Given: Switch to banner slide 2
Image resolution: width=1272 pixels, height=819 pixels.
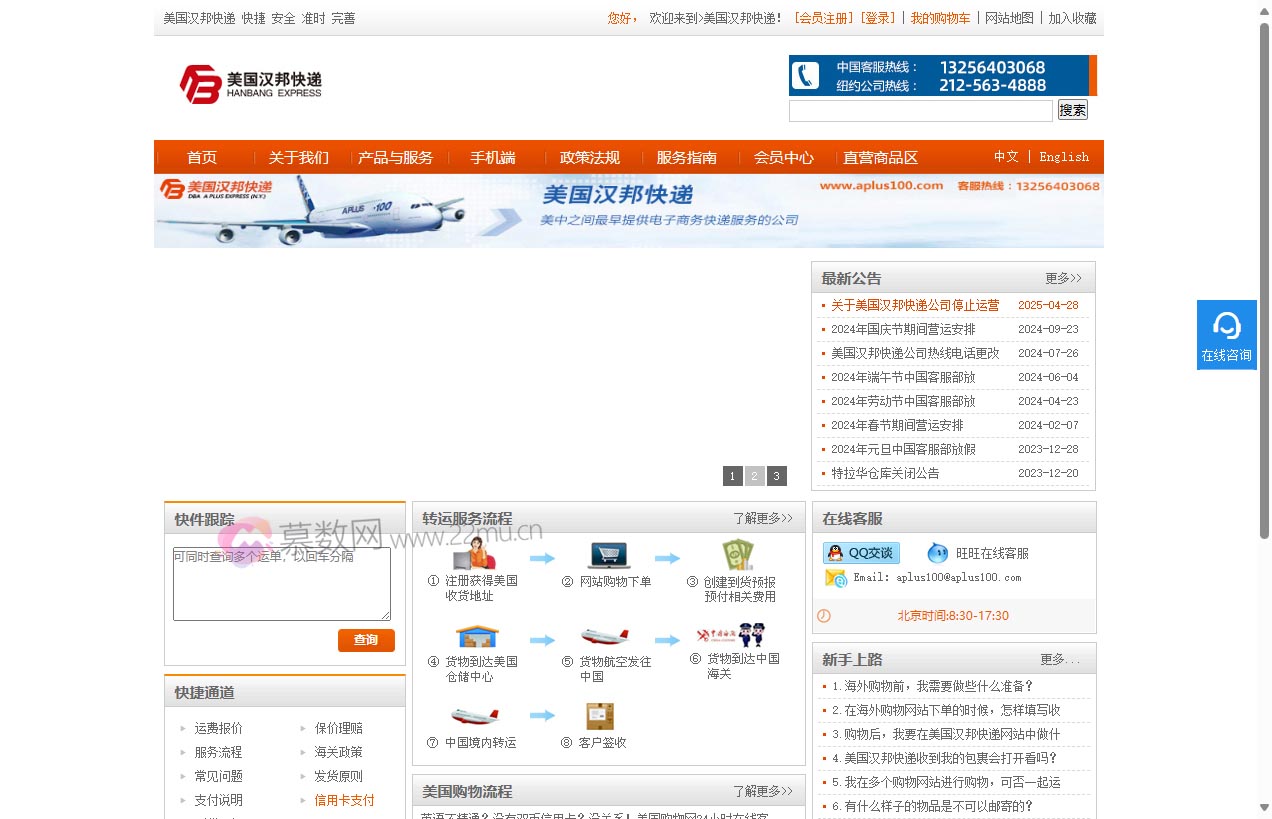Looking at the screenshot, I should point(755,476).
